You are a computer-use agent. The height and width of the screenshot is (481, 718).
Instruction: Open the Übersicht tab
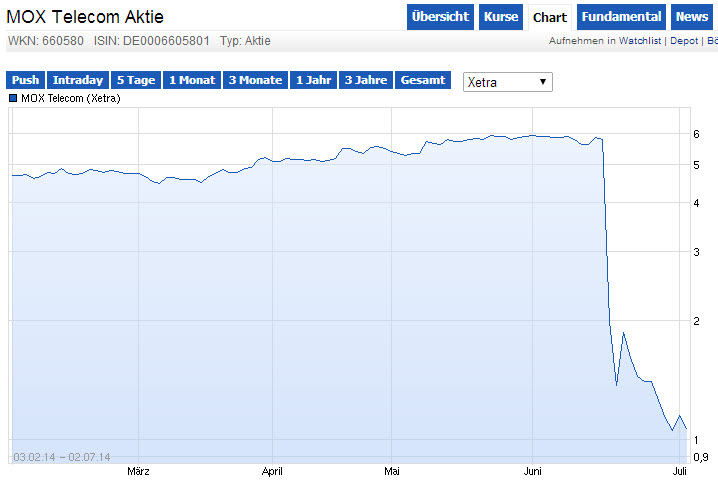tap(440, 17)
